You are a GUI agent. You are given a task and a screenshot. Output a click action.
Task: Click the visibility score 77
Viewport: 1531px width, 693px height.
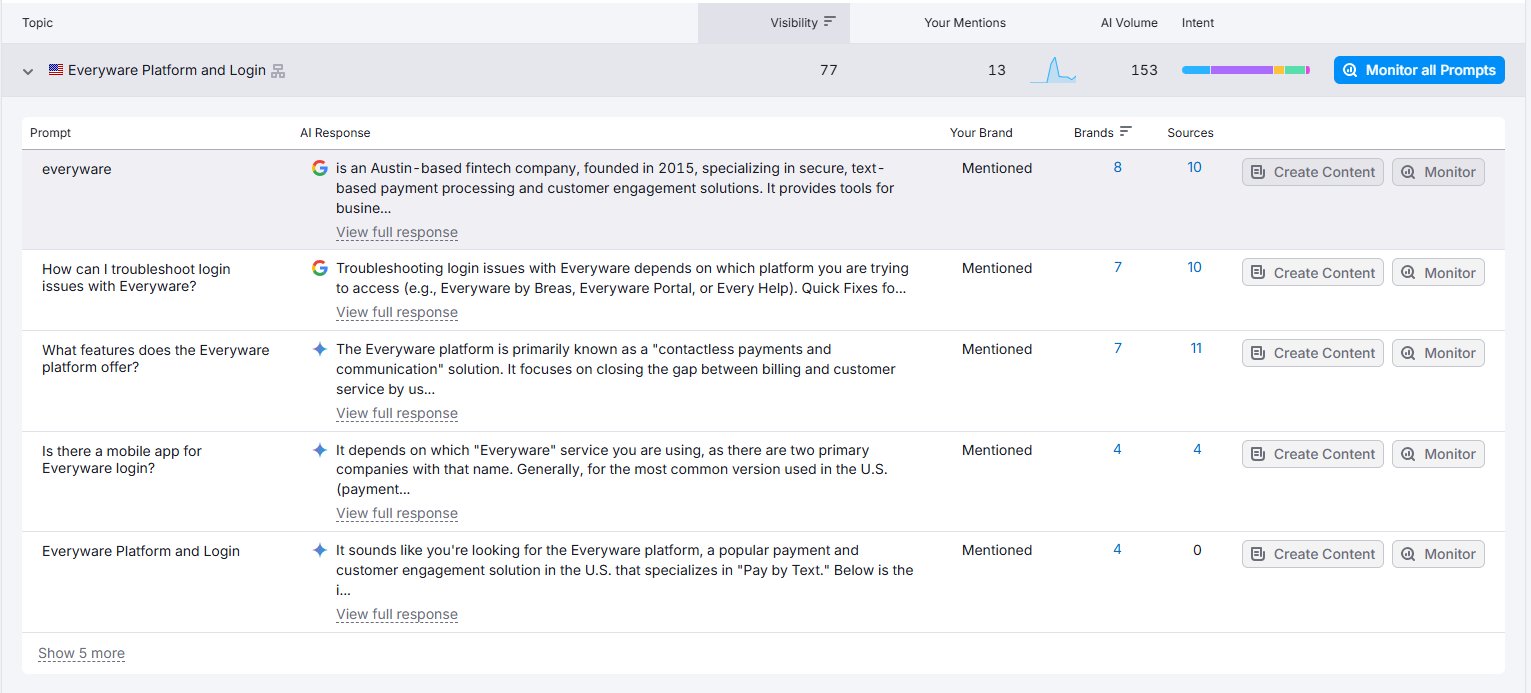[829, 70]
